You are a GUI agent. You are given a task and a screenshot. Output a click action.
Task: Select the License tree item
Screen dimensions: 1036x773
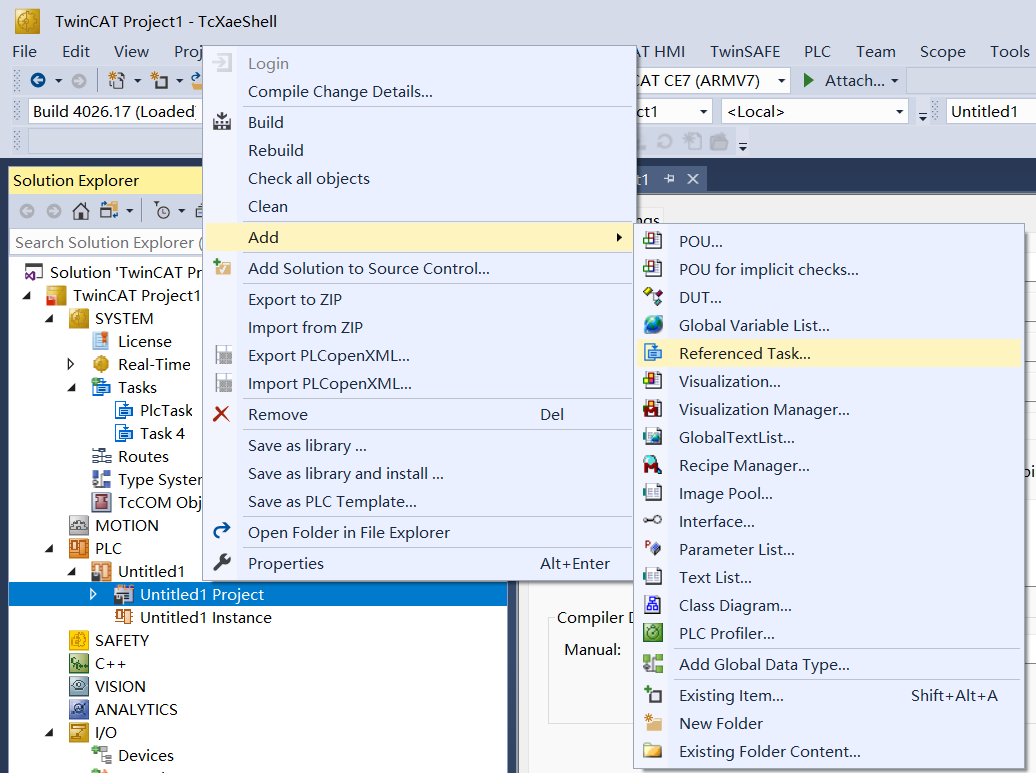[145, 342]
